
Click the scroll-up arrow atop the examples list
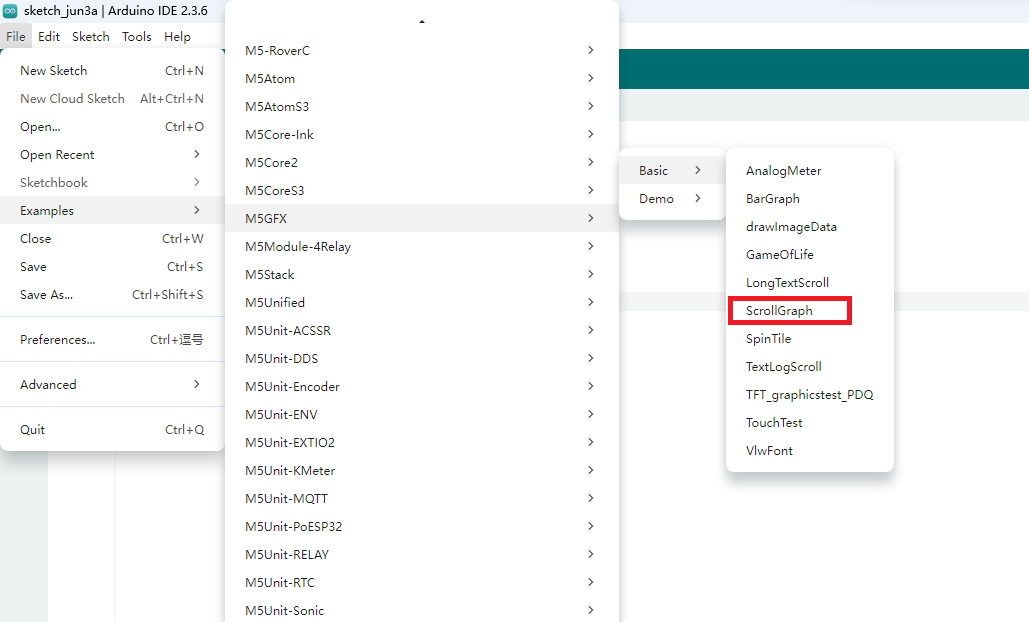point(422,22)
